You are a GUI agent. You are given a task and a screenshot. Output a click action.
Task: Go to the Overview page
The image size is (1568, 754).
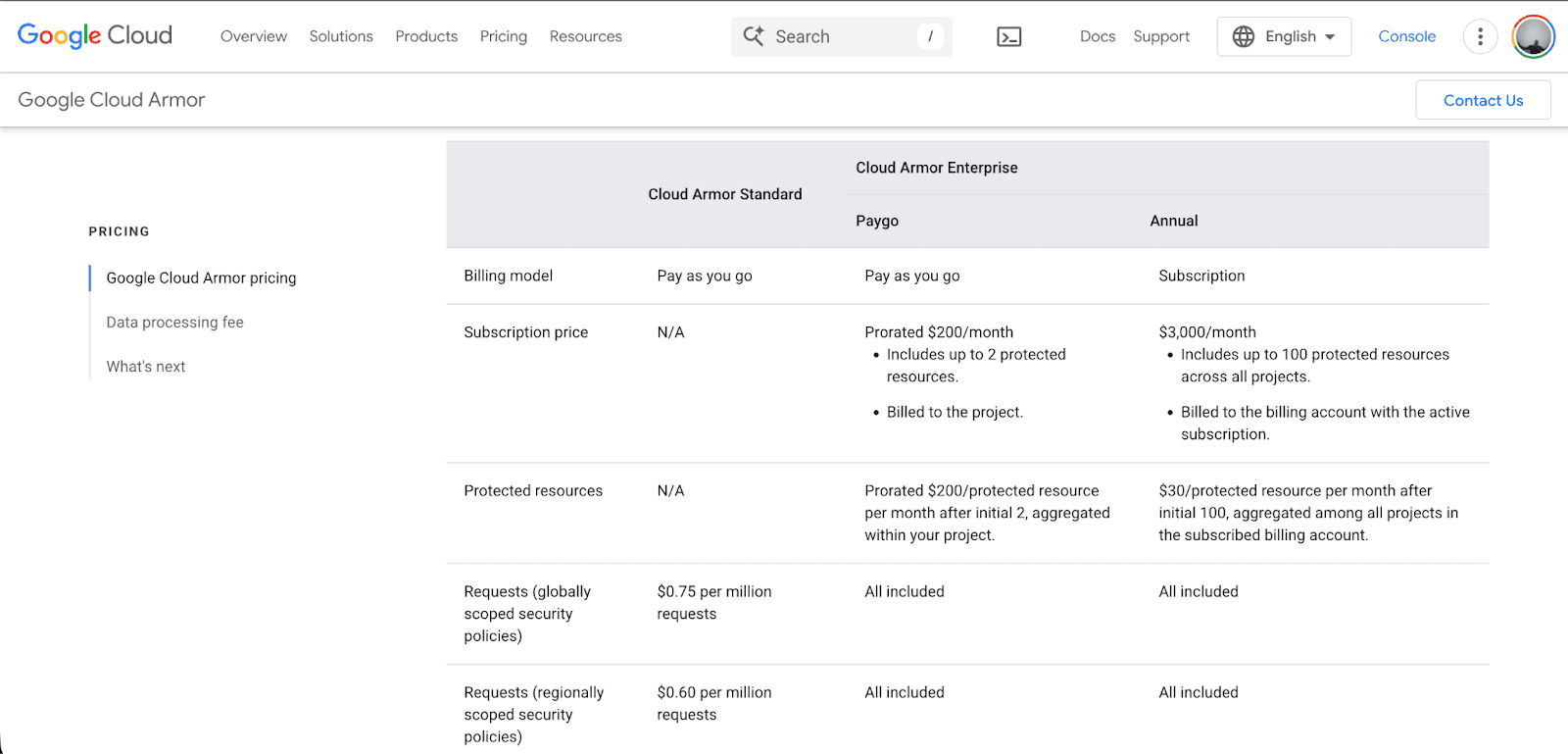point(254,36)
